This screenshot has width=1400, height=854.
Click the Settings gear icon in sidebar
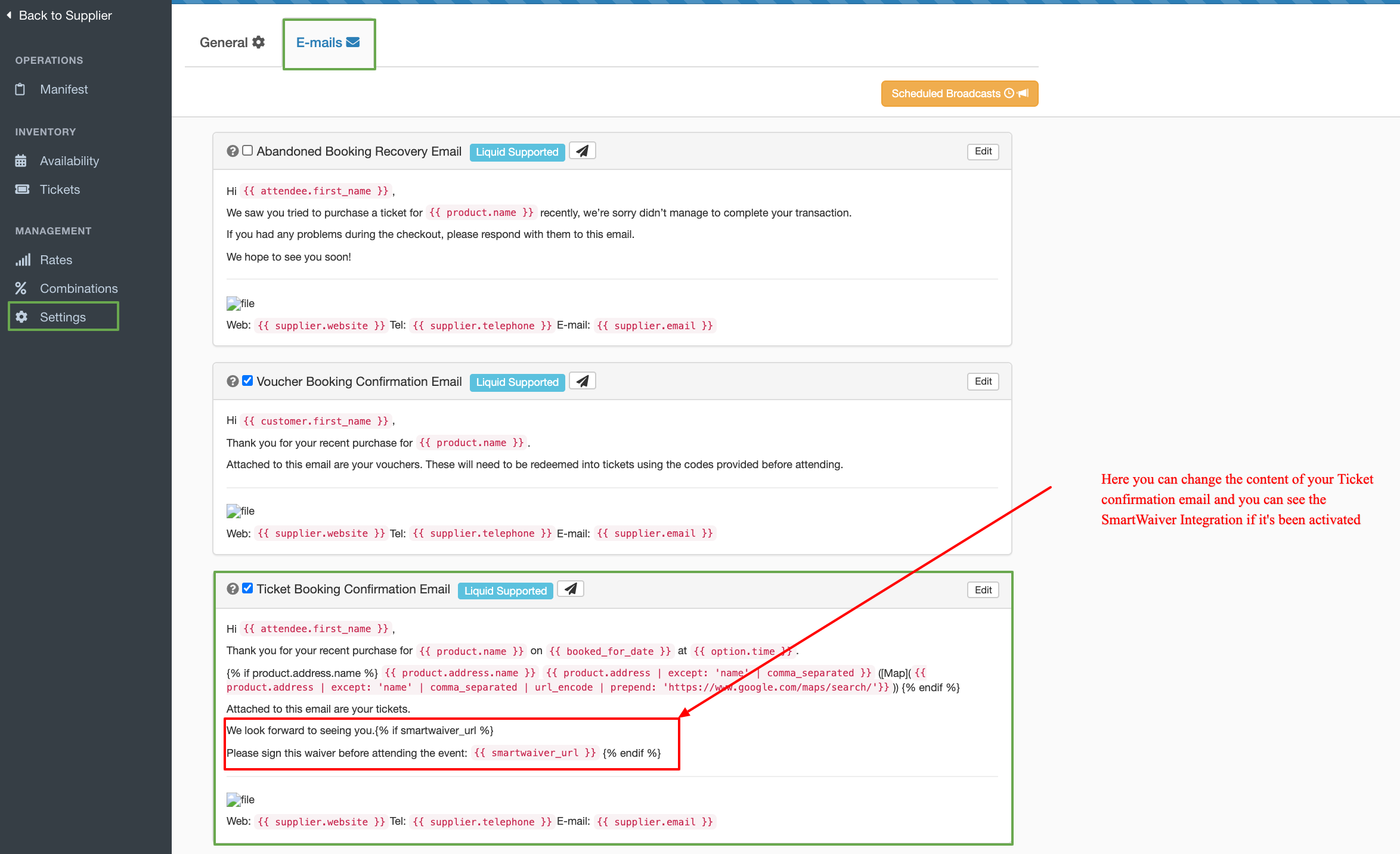tap(22, 317)
